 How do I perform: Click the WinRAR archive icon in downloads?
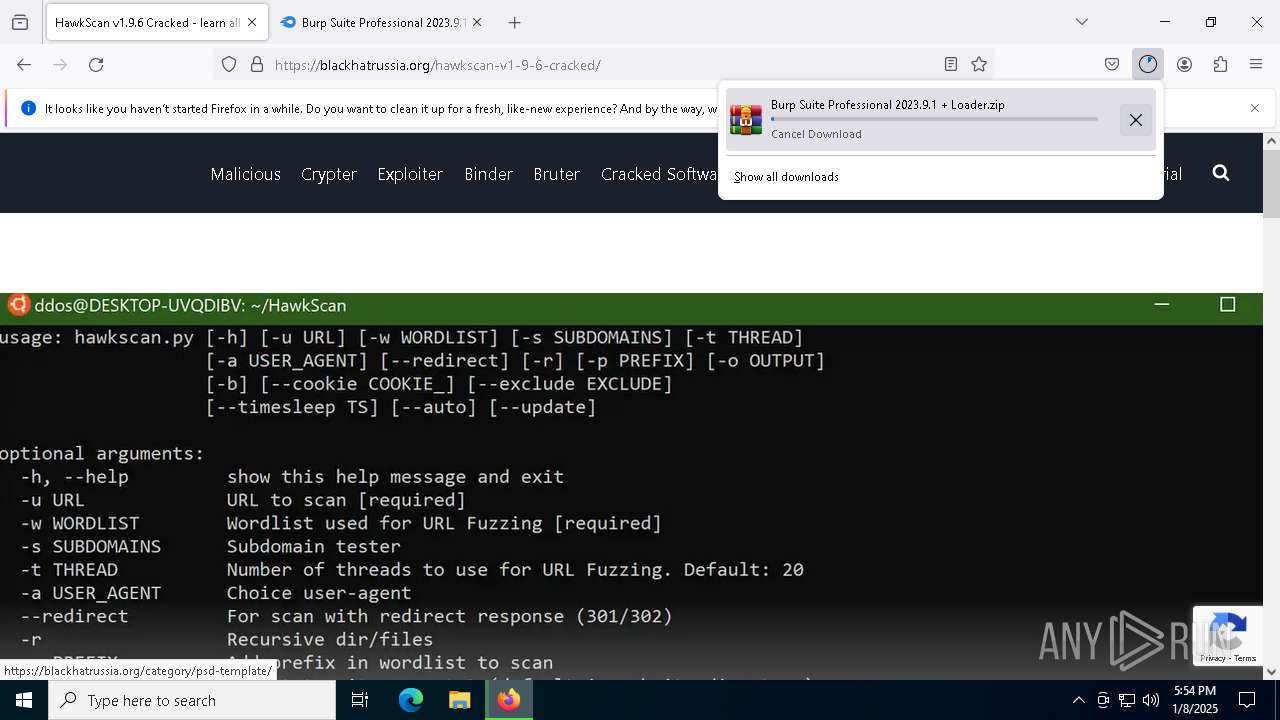[x=746, y=119]
